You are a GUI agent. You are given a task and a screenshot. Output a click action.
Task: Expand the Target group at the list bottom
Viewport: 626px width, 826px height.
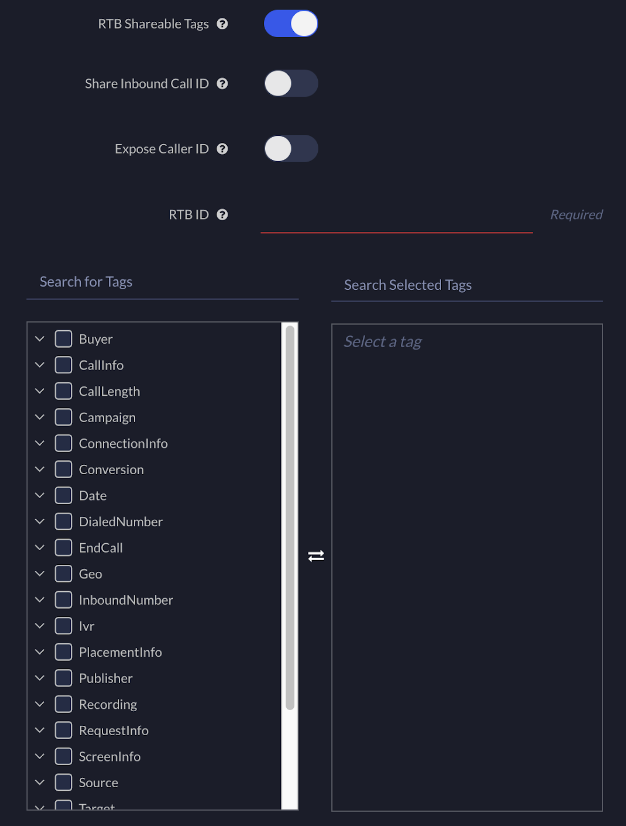pyautogui.click(x=38, y=806)
